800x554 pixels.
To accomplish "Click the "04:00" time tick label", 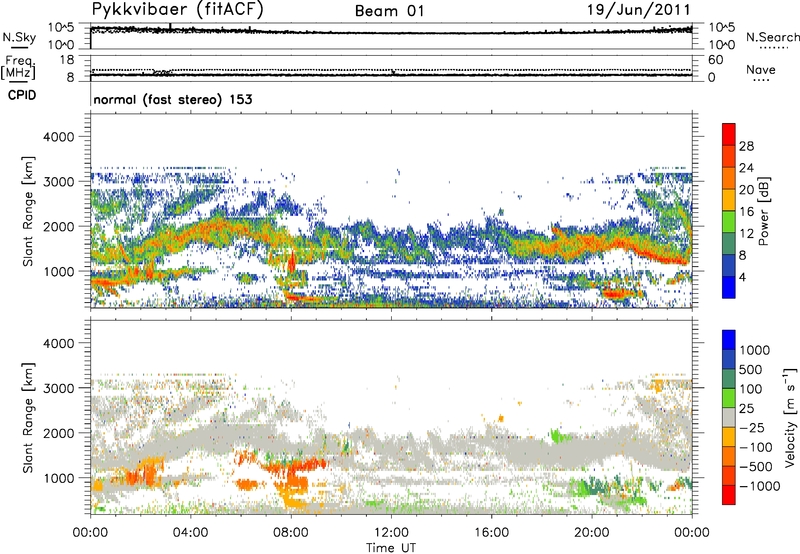I will [x=190, y=533].
